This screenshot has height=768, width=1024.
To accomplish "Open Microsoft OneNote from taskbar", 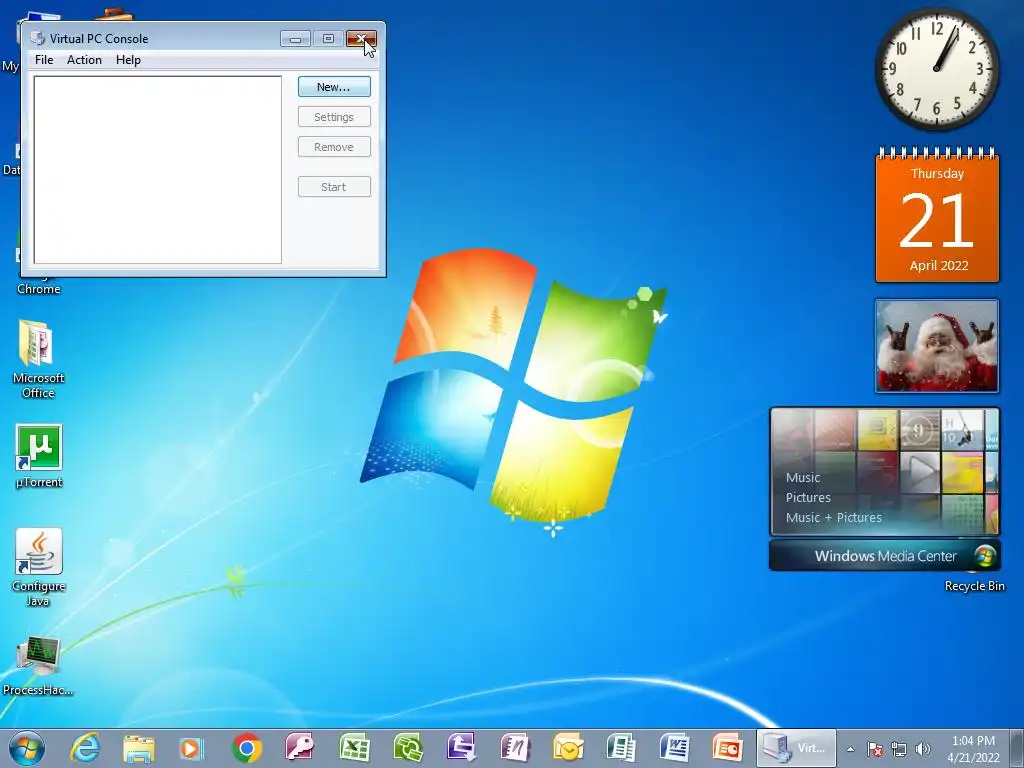I will coord(515,748).
